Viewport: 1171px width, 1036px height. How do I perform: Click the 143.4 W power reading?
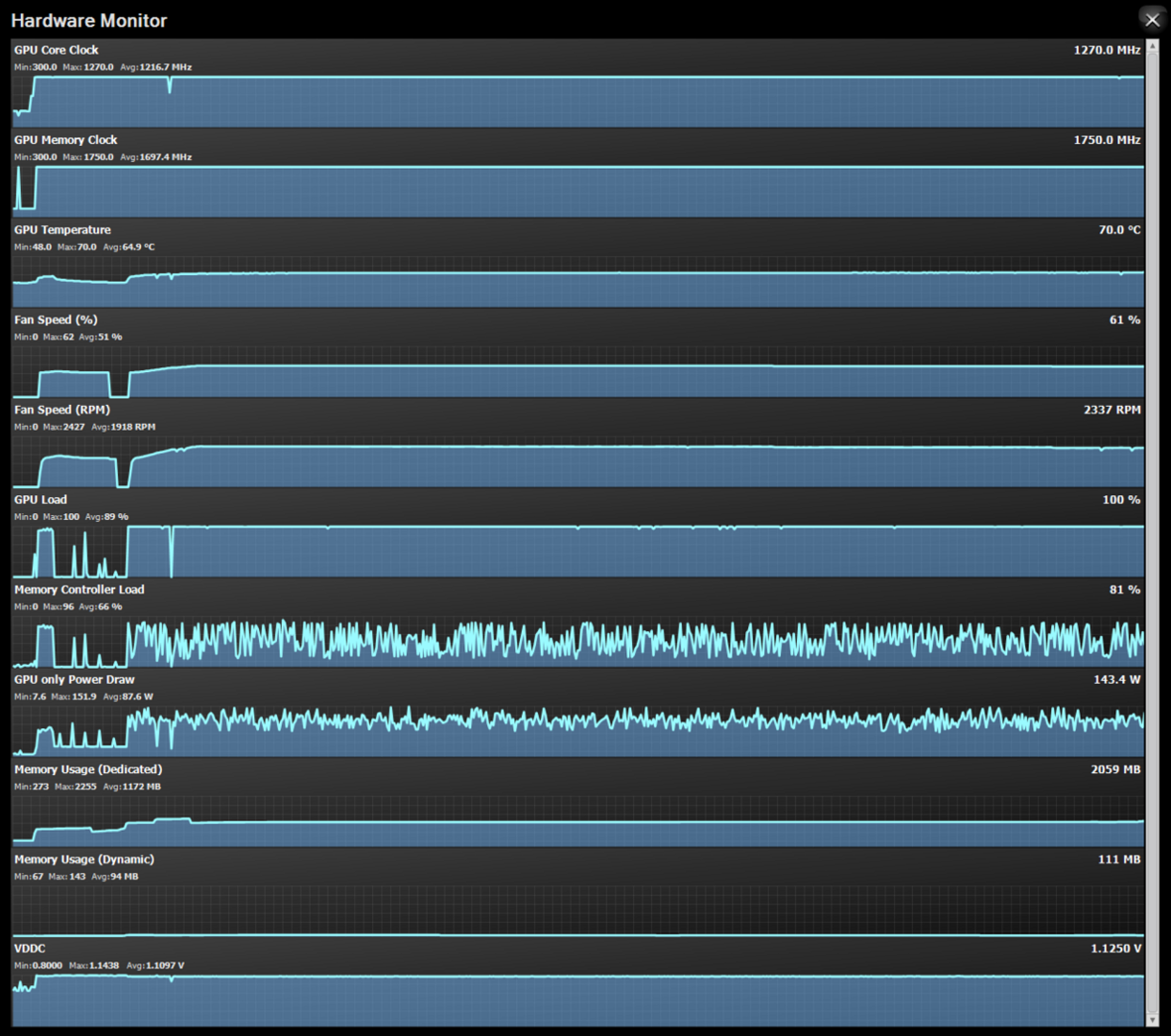pyautogui.click(x=1117, y=679)
